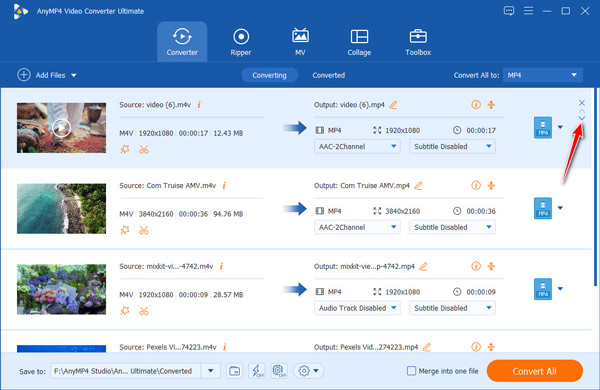Click the Add Files plus icon
600x390 pixels.
[x=24, y=75]
